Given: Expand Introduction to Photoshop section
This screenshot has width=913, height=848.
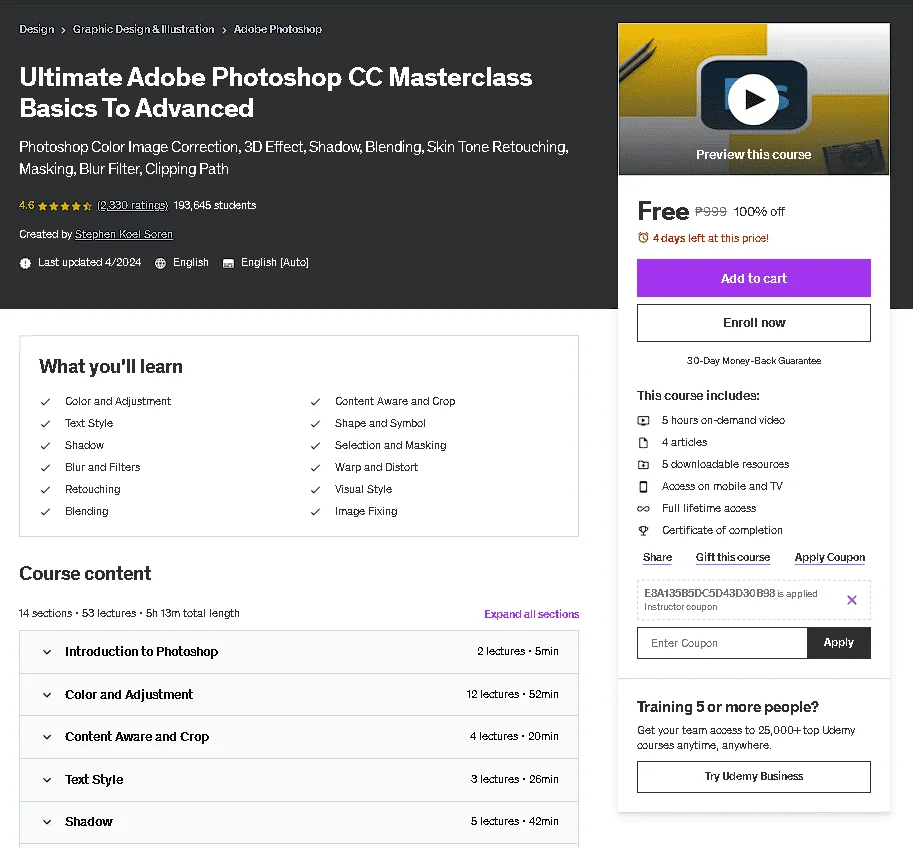Looking at the screenshot, I should coord(299,652).
